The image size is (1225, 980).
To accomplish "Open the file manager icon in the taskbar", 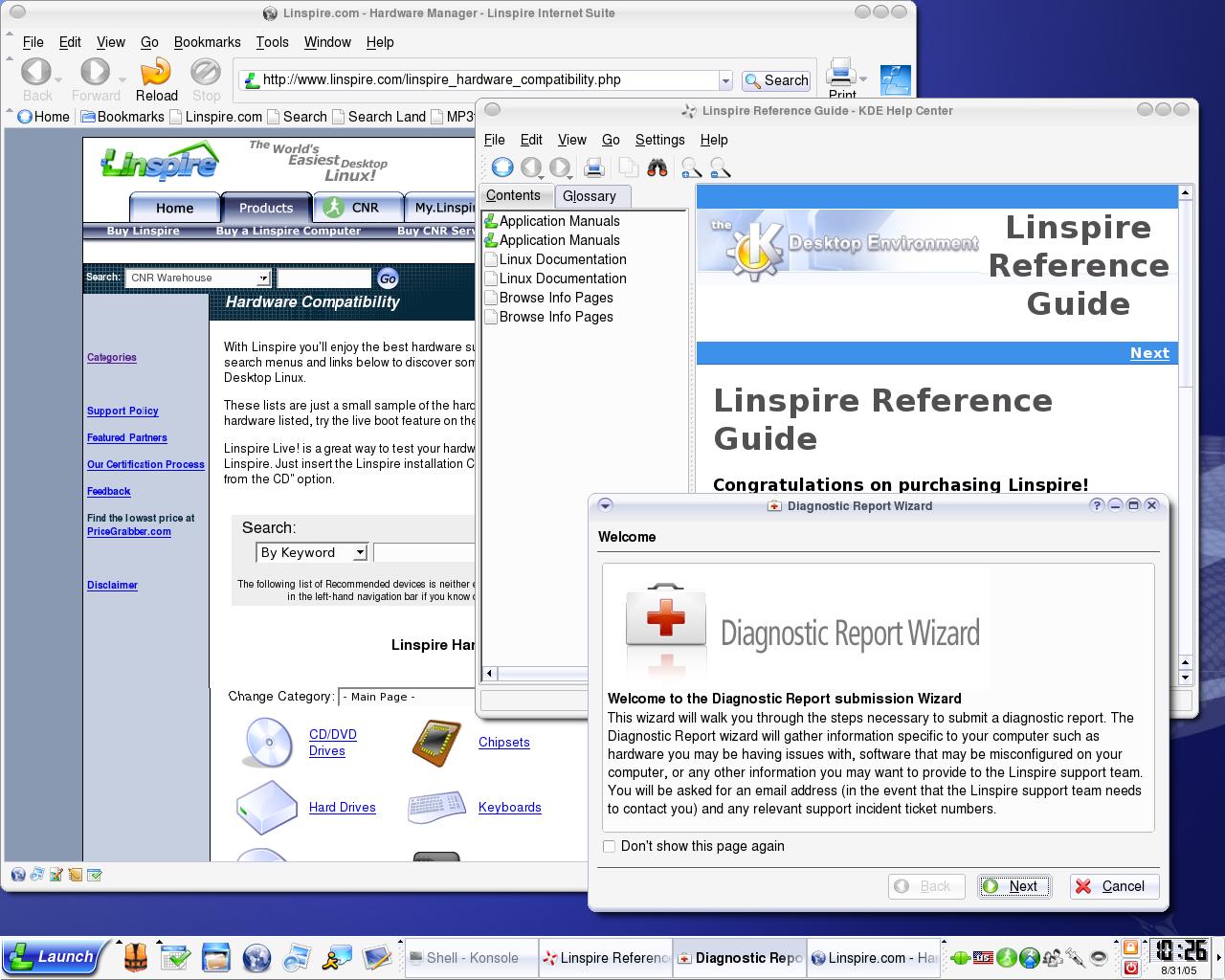I will pos(216,957).
